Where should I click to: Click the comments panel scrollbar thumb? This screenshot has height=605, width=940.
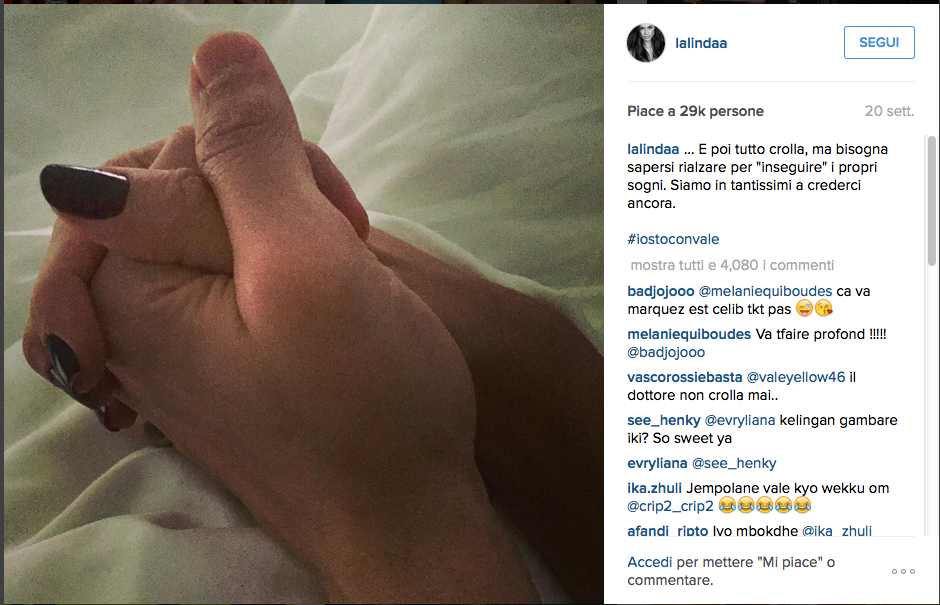pos(932,201)
